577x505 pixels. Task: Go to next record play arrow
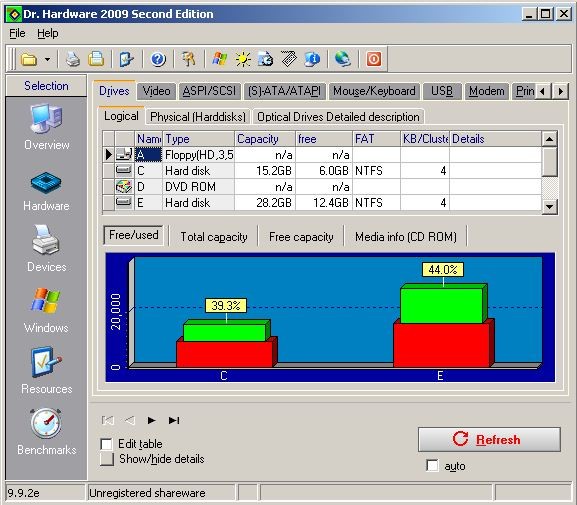pyautogui.click(x=151, y=420)
